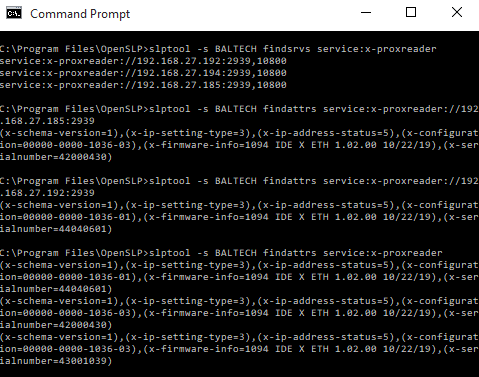479x377 pixels.
Task: Maximize the Command Prompt window
Action: [x=411, y=13]
